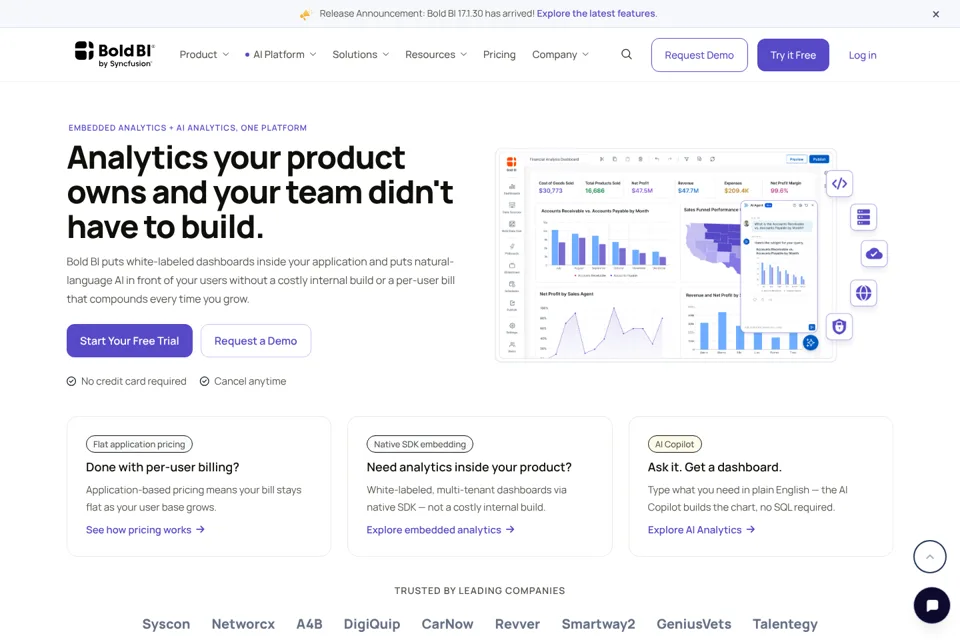Click arrow next to Explore embedded analytics
The height and width of the screenshot is (640, 960).
coord(510,530)
